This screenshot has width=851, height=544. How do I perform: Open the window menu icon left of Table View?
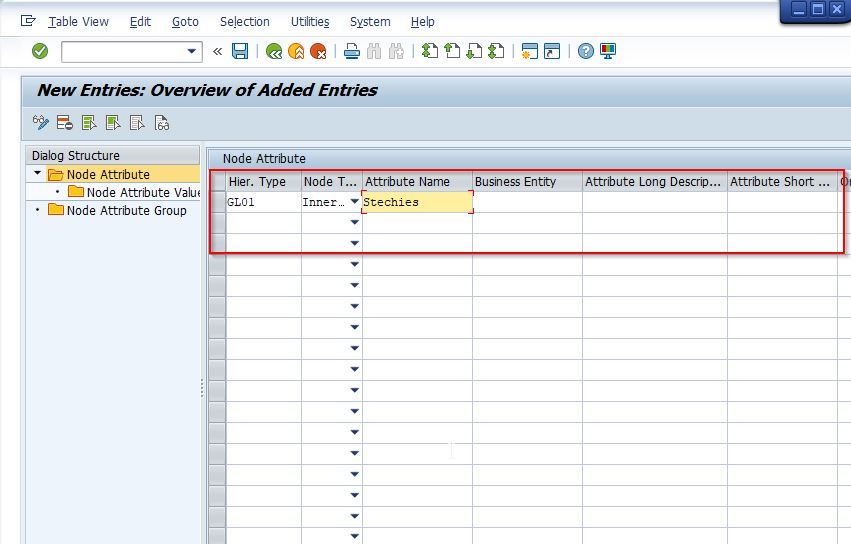[x=28, y=21]
